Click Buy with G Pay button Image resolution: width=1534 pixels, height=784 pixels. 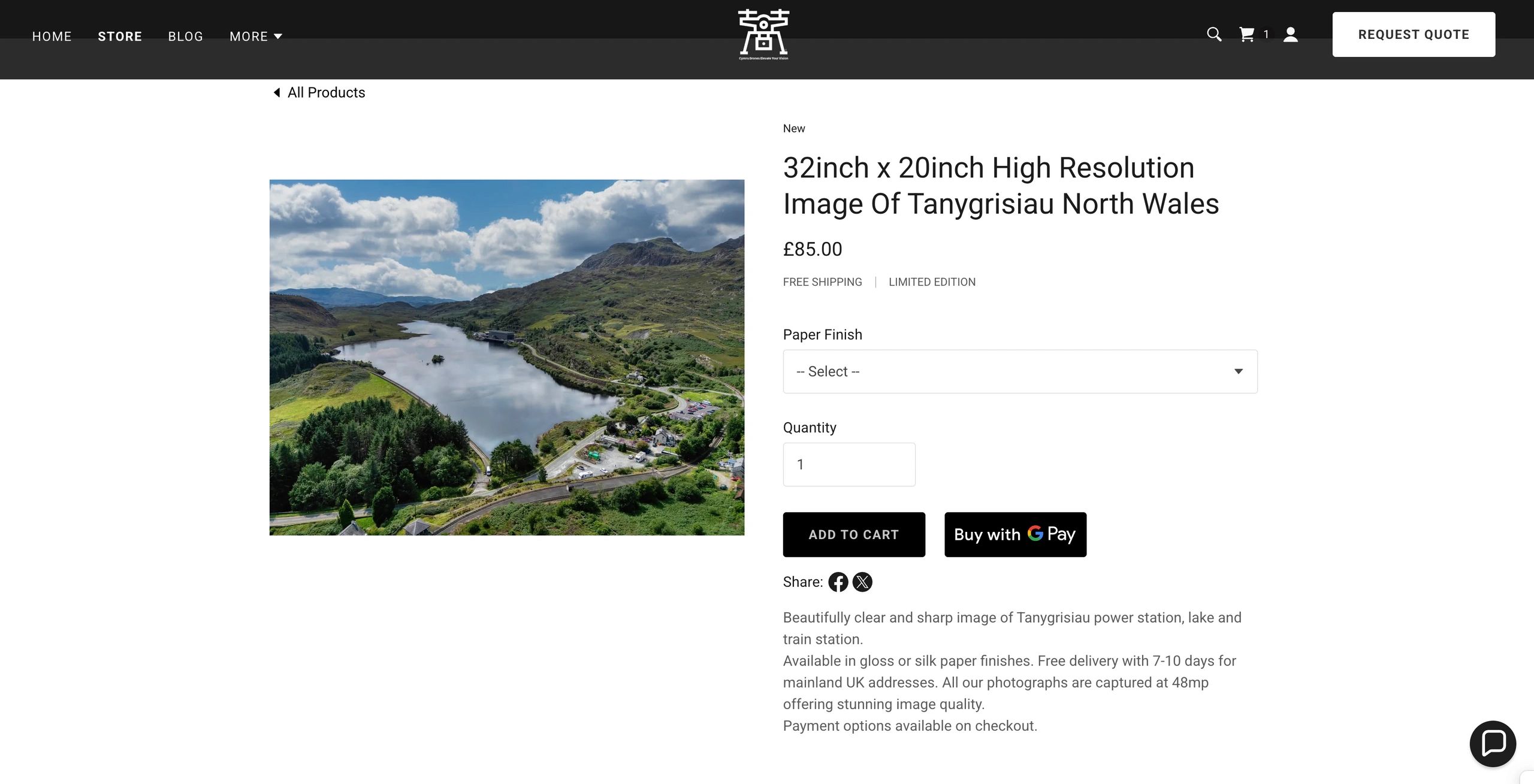1015,534
